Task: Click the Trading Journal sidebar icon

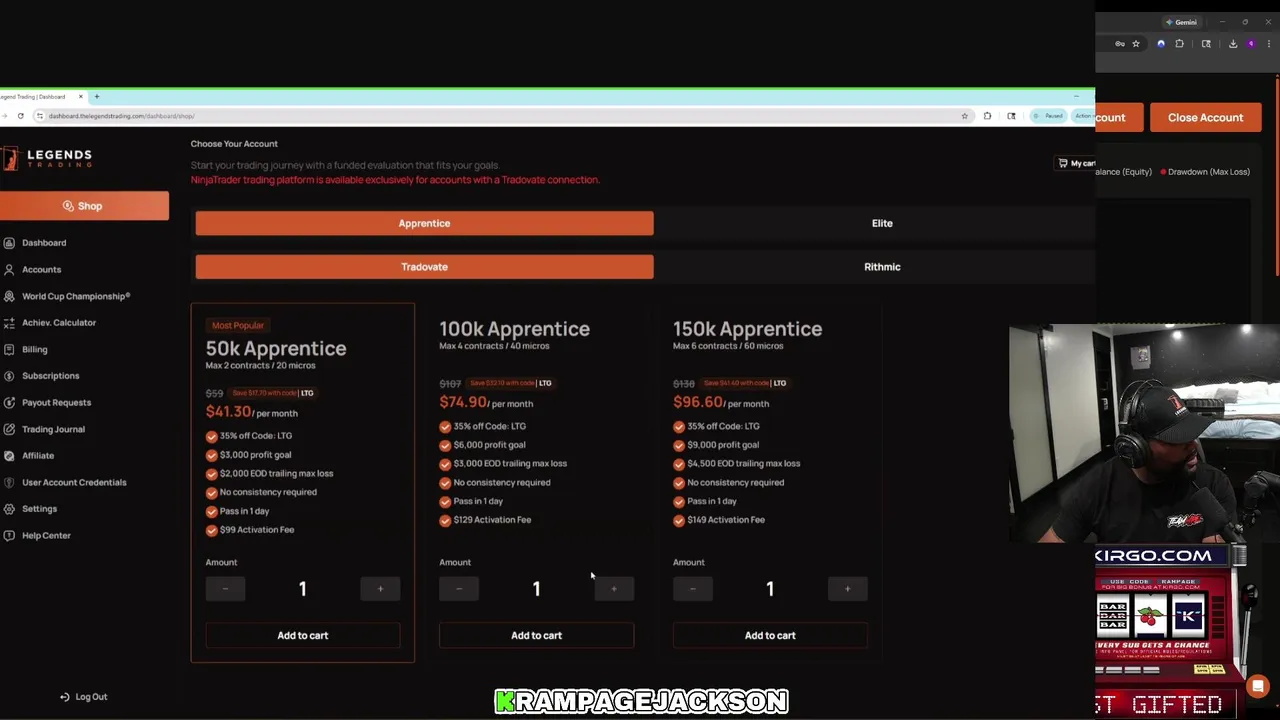Action: pyautogui.click(x=9, y=429)
